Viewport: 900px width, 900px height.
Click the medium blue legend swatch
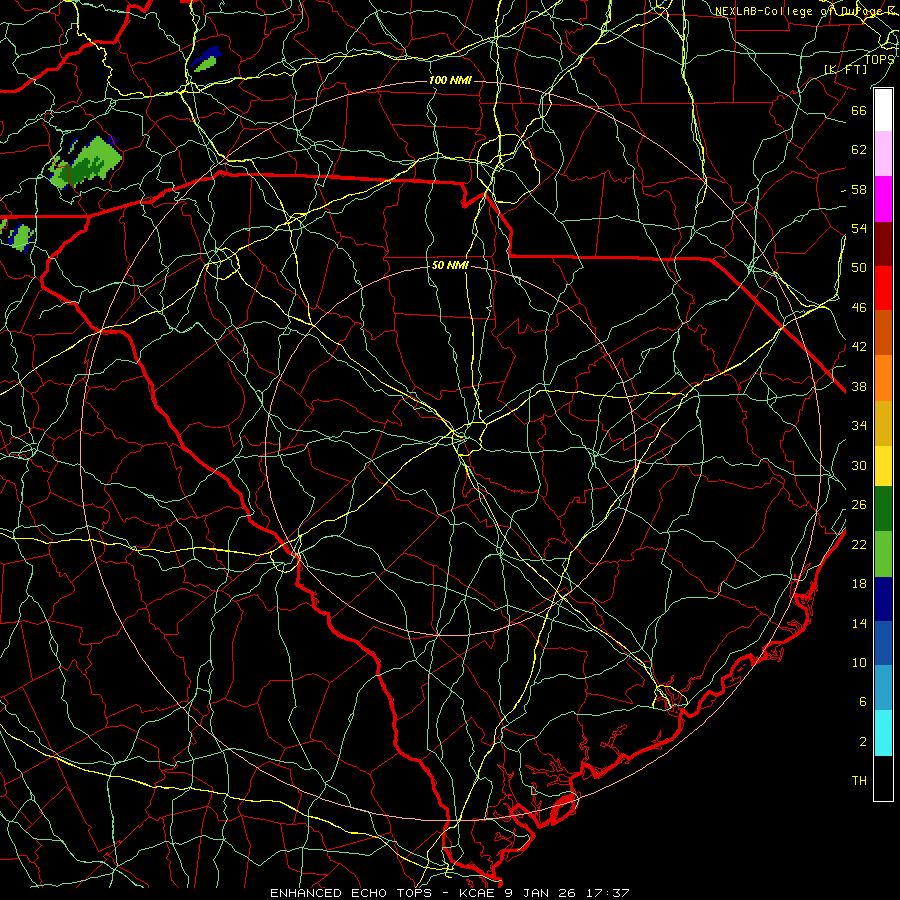883,643
